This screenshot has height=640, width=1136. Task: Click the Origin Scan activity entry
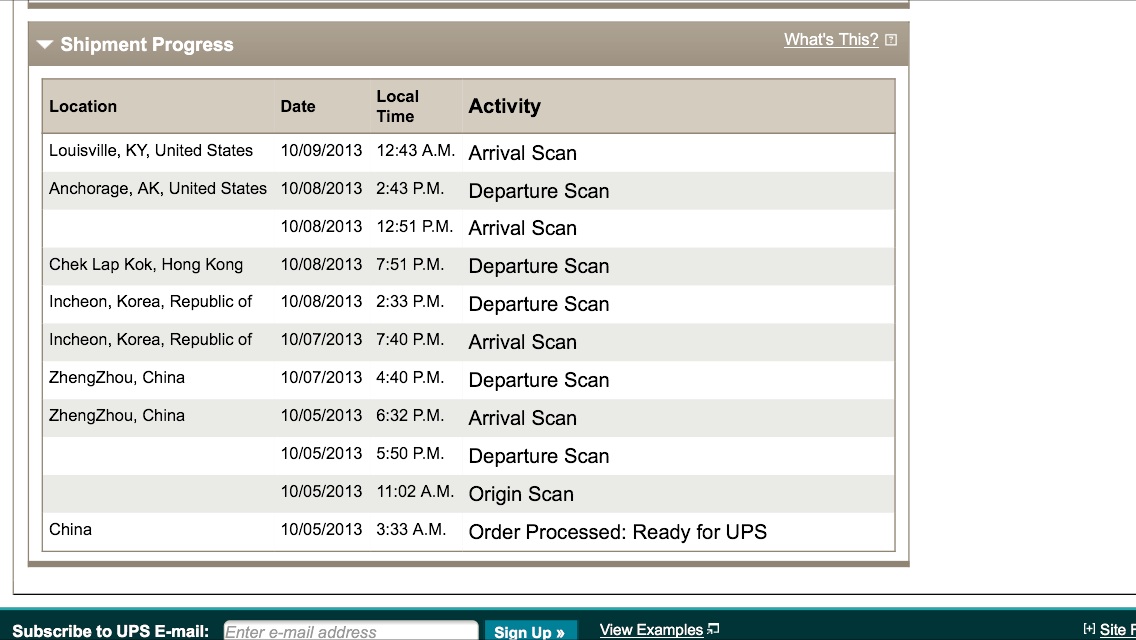tap(521, 494)
